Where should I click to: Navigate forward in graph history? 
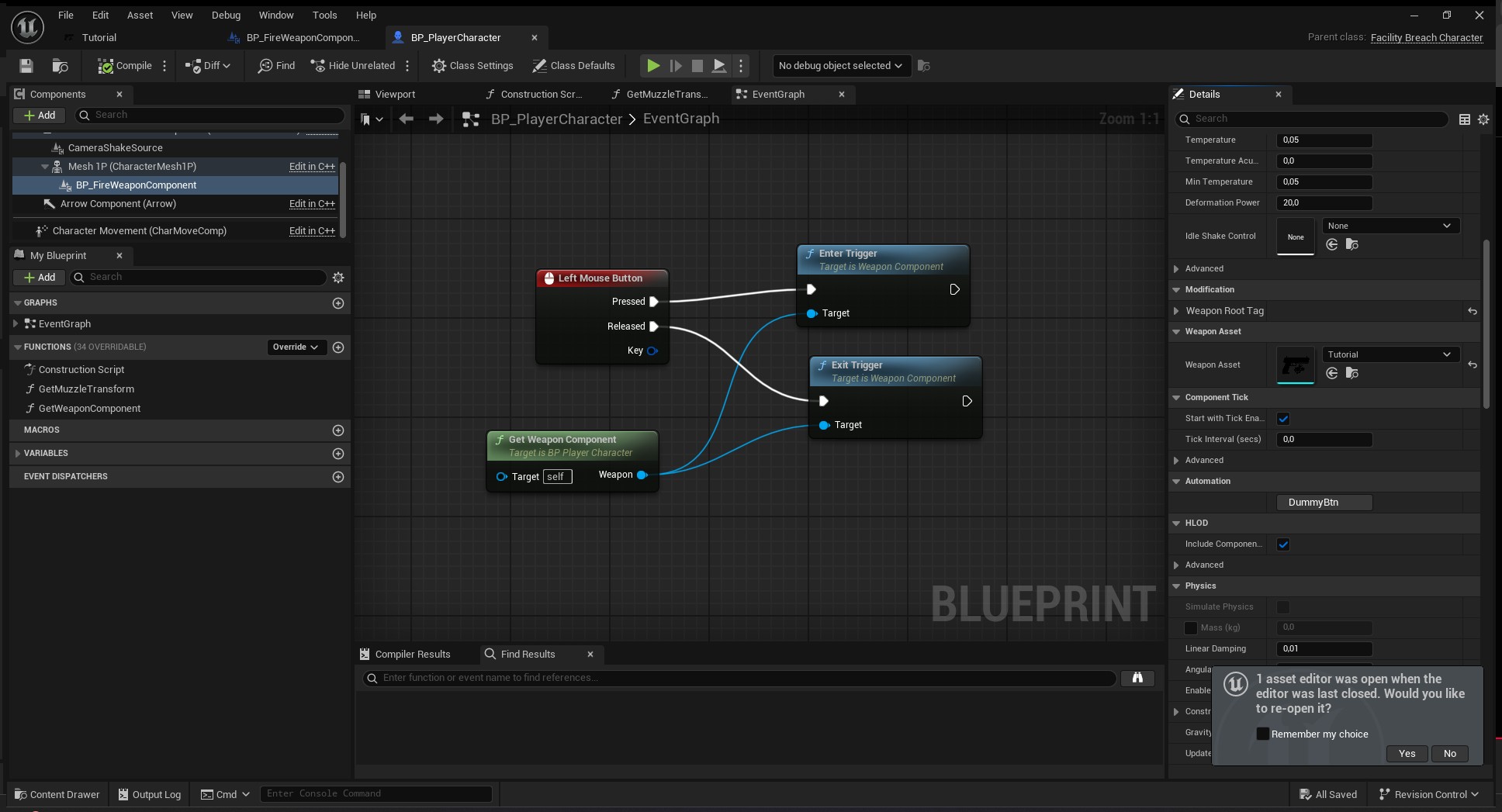[x=436, y=119]
